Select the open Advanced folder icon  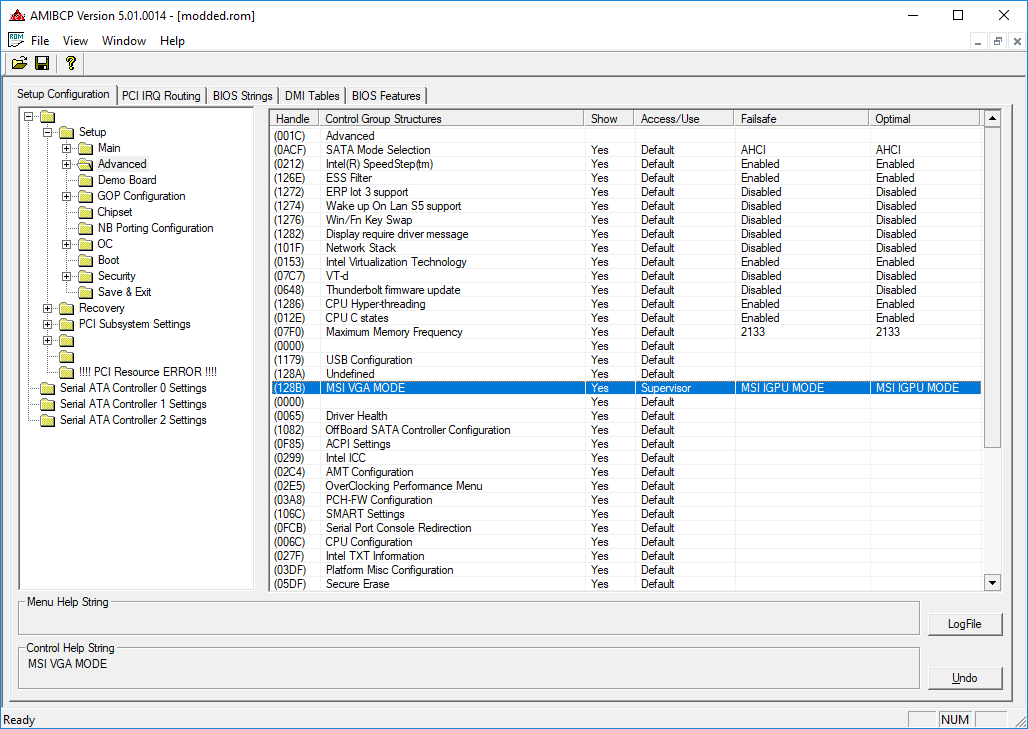pyautogui.click(x=86, y=164)
